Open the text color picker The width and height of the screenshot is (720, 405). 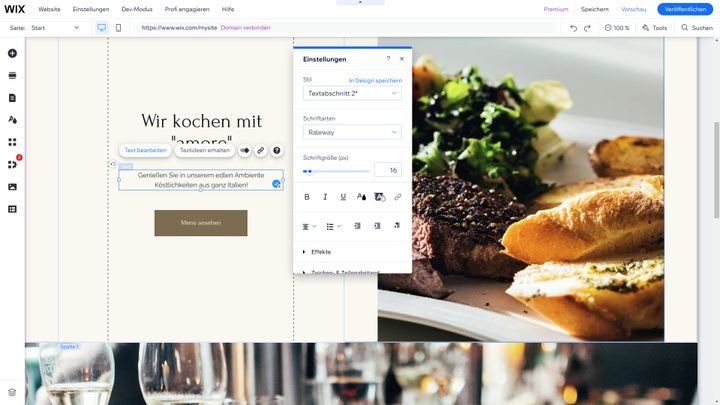[361, 197]
